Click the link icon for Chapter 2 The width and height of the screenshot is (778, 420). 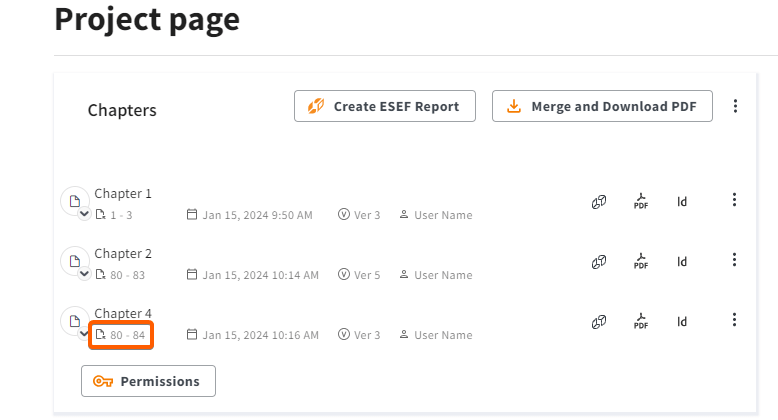(599, 262)
